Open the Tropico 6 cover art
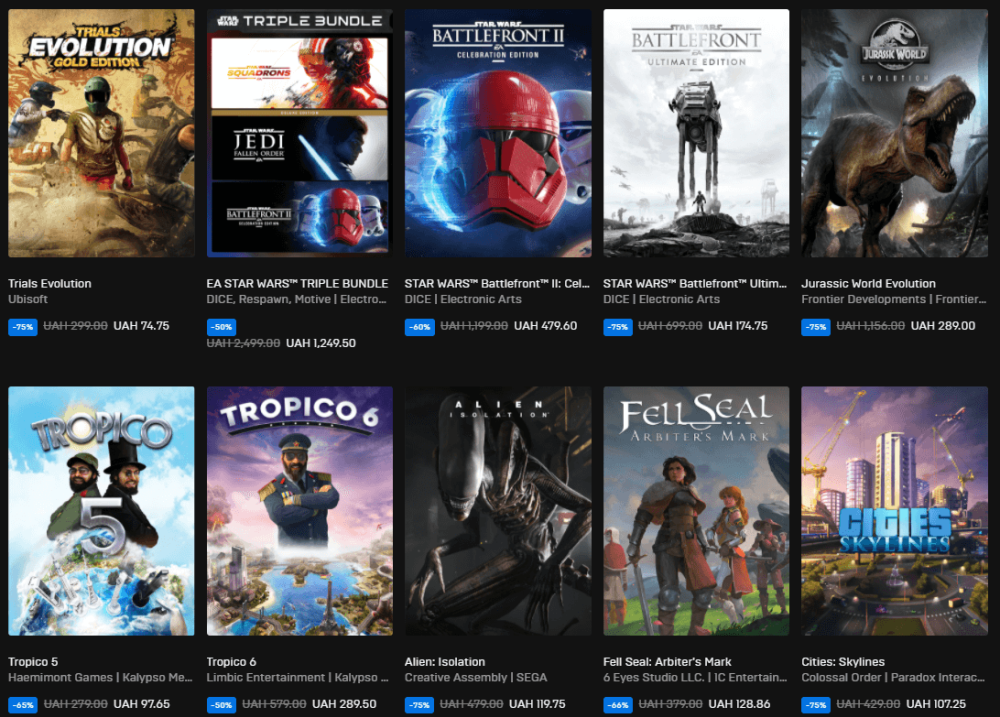The image size is (1000, 717). (x=300, y=511)
